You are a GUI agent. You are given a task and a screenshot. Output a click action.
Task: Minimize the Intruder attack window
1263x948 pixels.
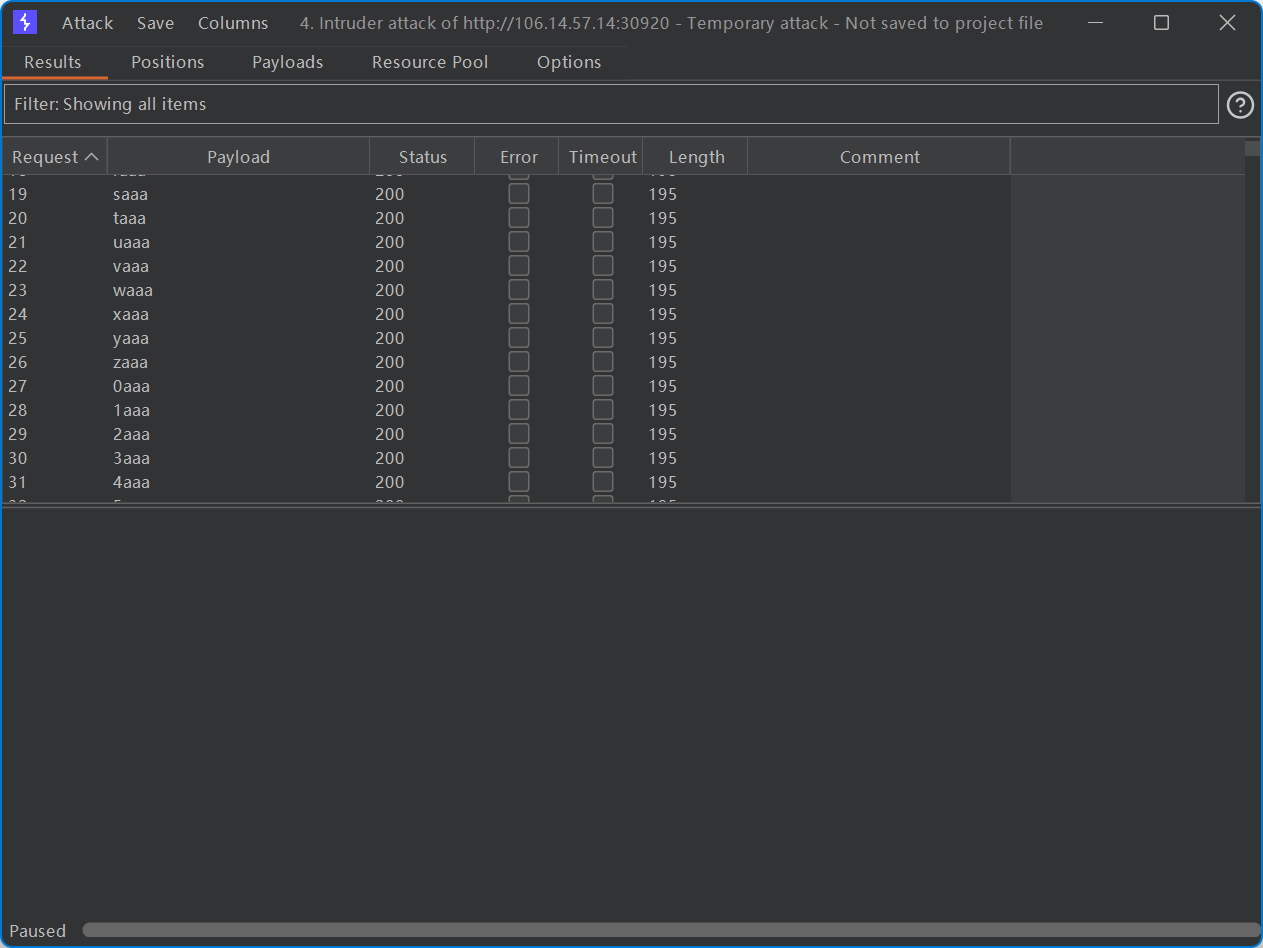coord(1096,23)
